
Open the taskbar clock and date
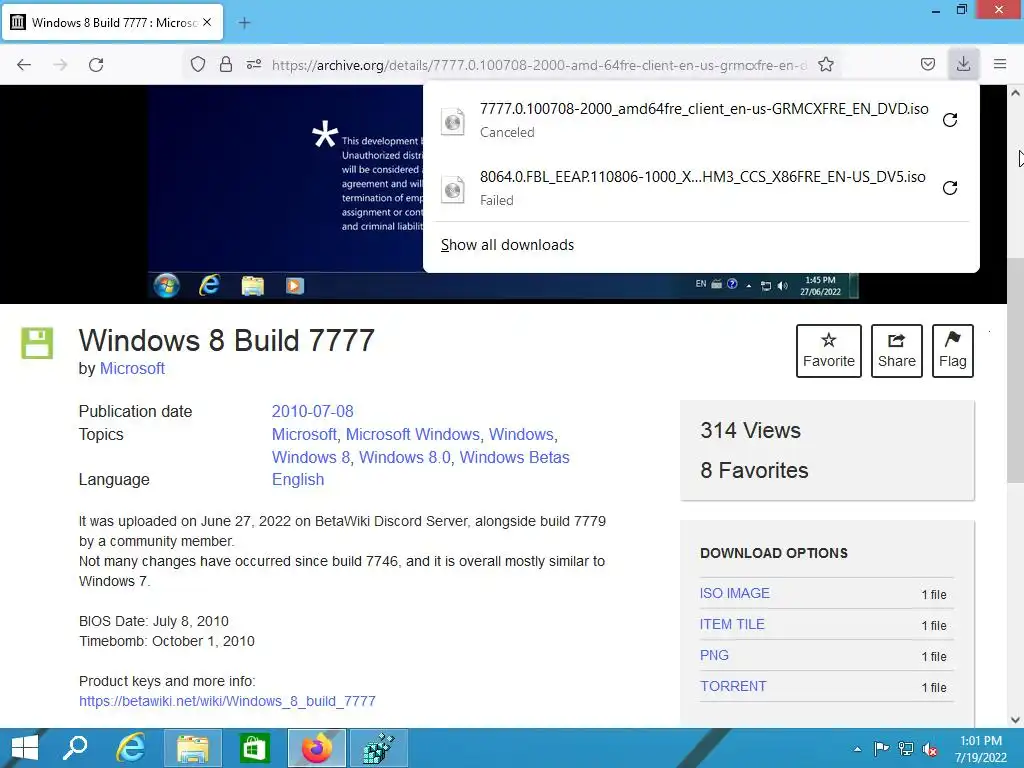point(981,749)
